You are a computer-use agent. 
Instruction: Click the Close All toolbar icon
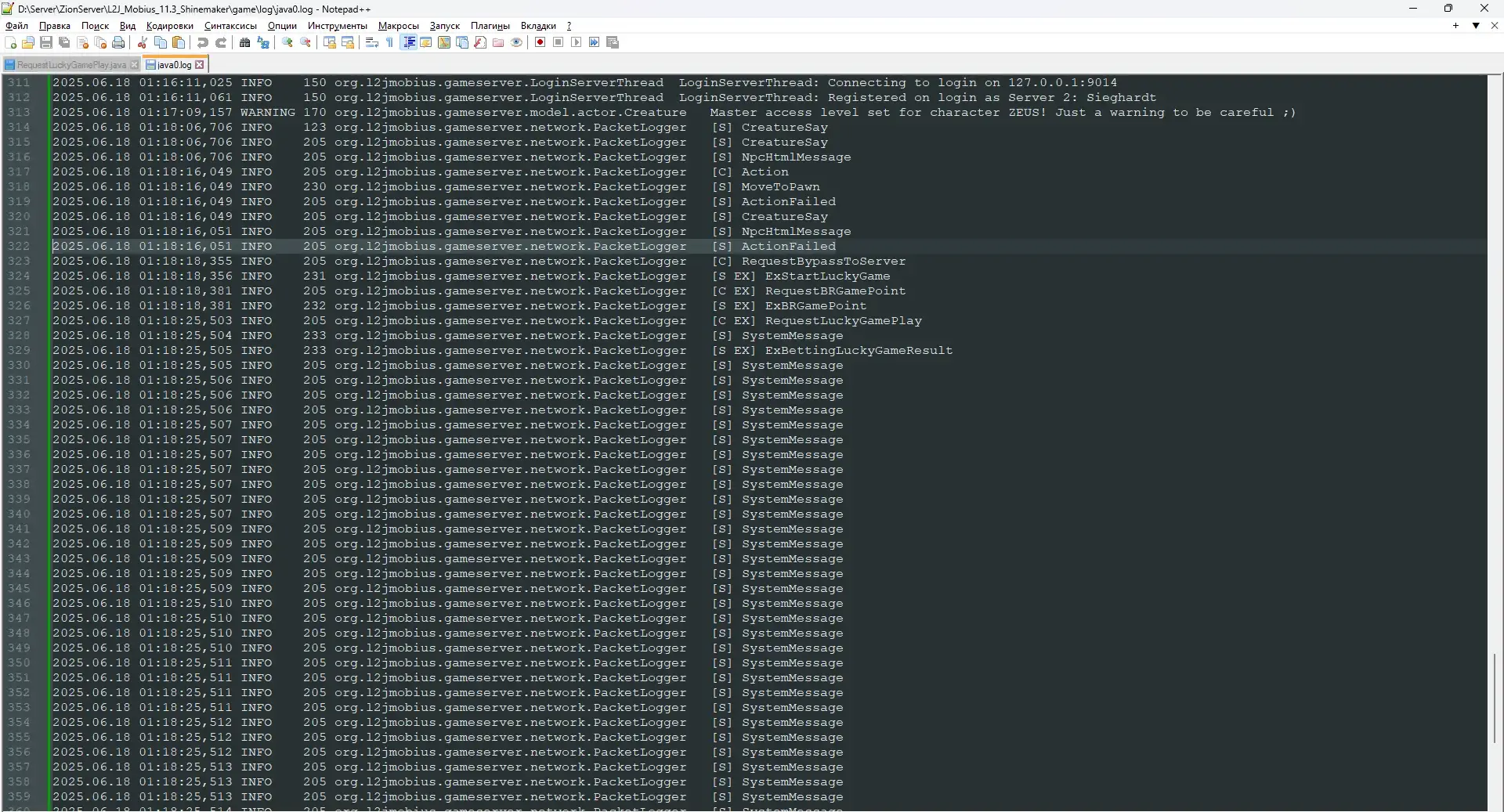click(x=100, y=42)
